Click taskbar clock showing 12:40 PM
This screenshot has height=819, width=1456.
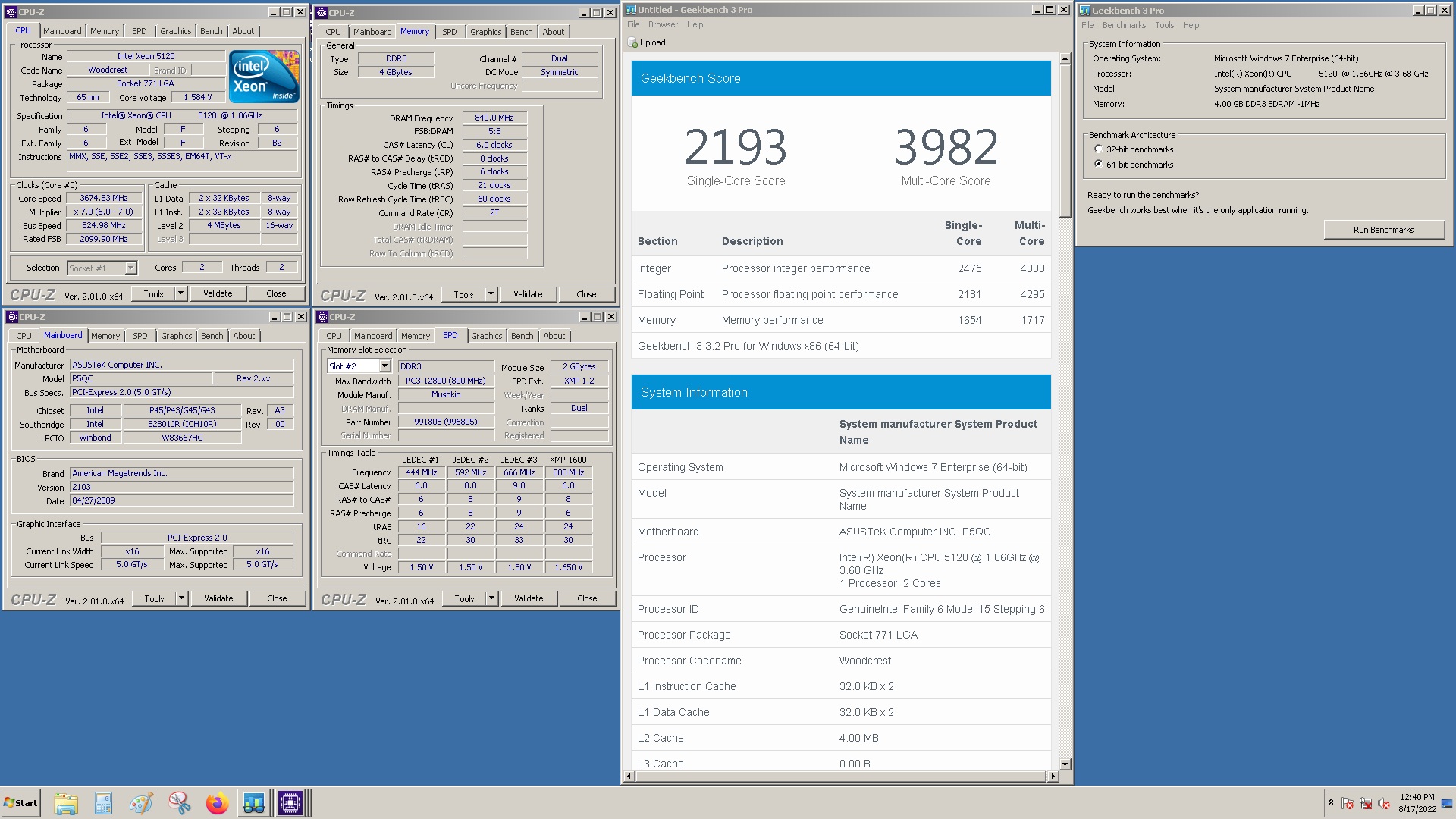pyautogui.click(x=1417, y=797)
